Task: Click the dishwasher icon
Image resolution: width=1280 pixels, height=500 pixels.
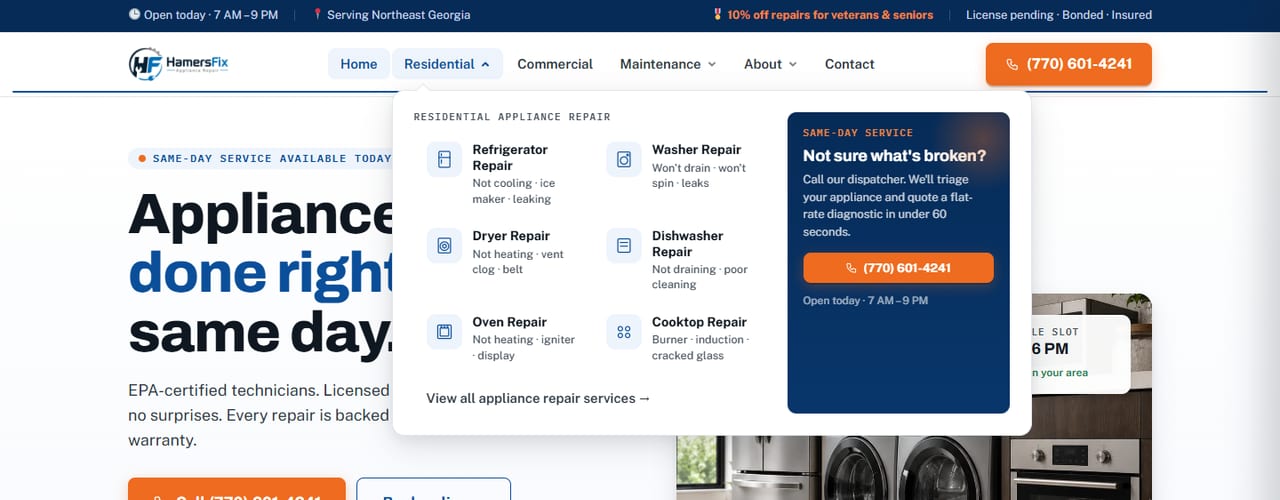Action: coord(624,245)
